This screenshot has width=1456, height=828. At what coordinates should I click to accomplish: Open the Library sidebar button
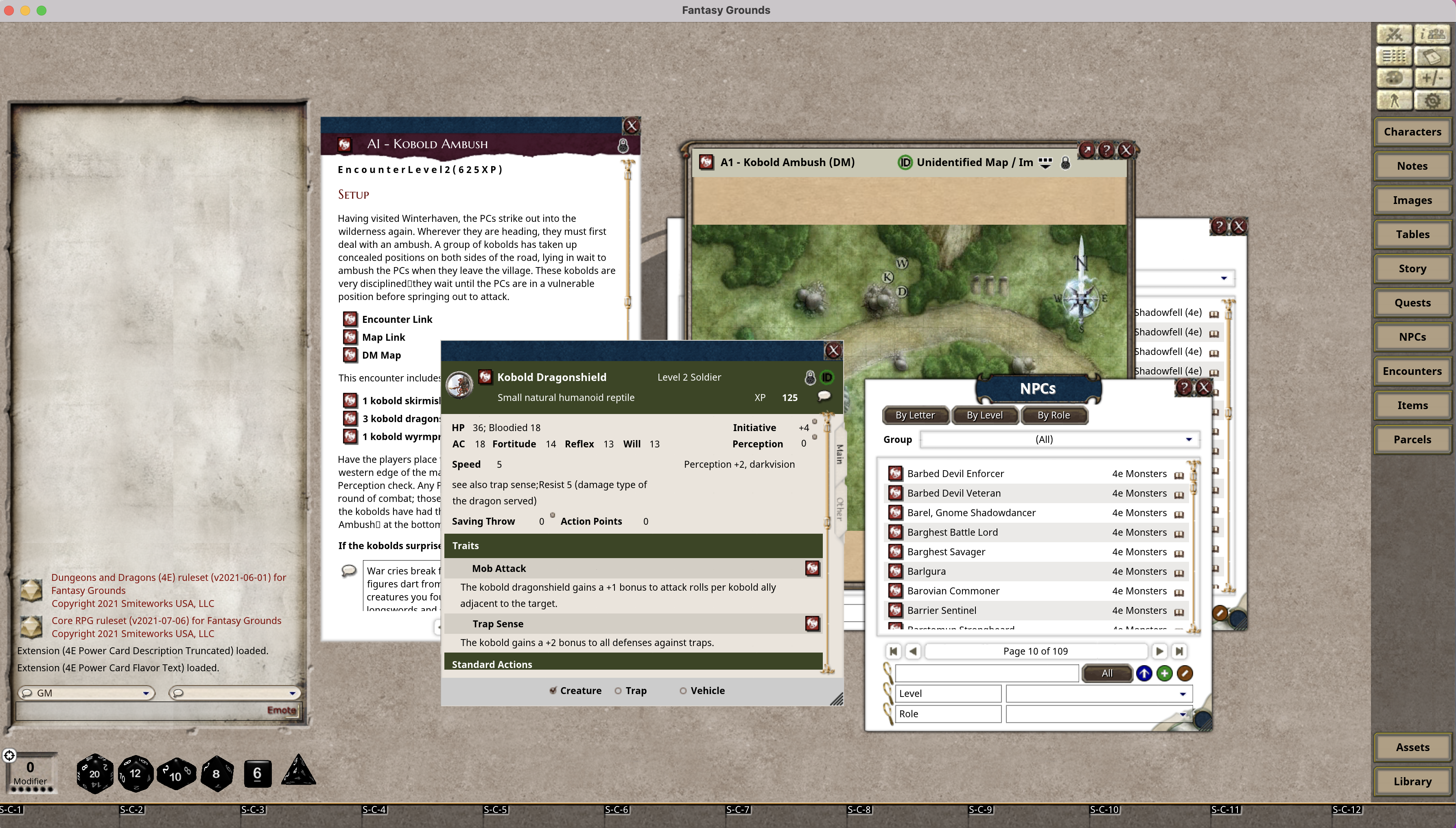[1412, 781]
